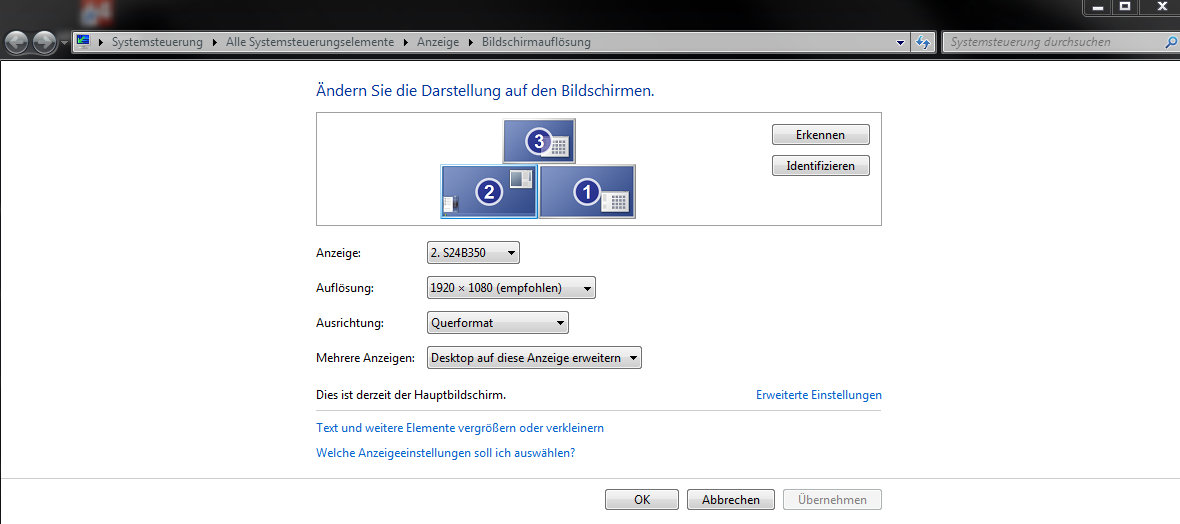Select monitor 3 thumbnail
Viewport: 1180px width, 524px height.
point(539,141)
